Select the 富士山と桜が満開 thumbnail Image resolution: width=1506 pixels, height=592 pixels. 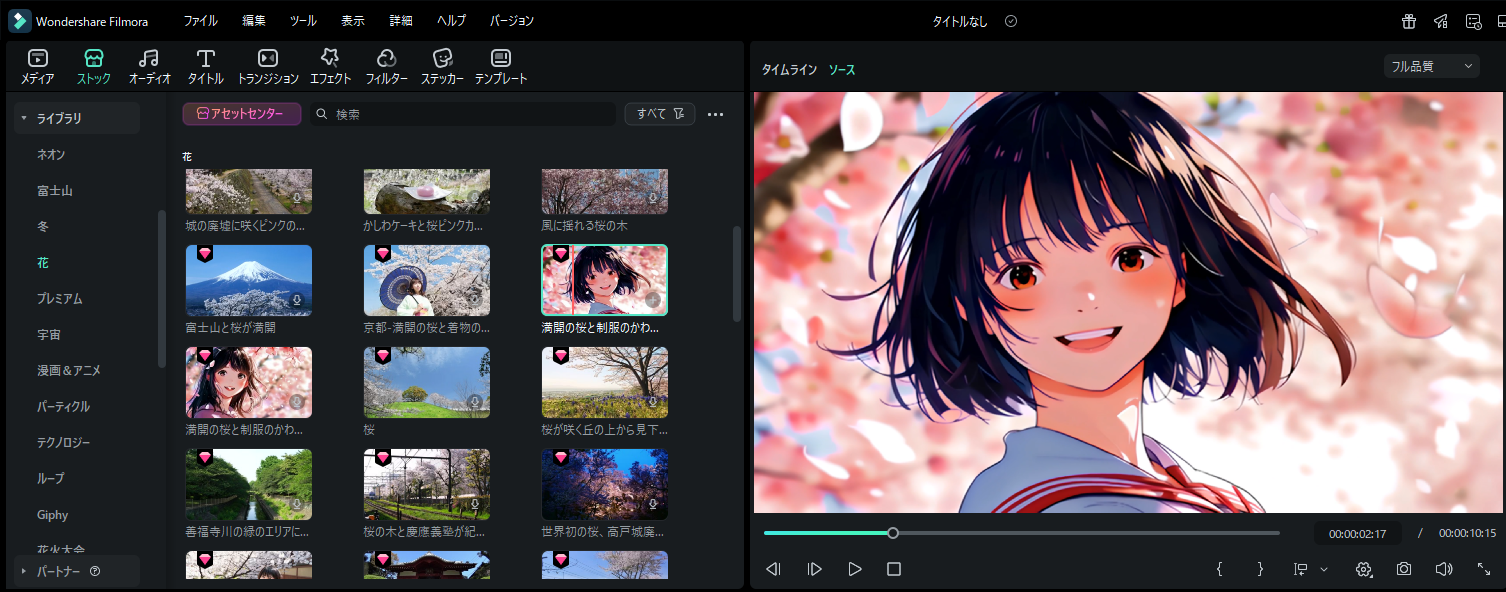(x=248, y=280)
